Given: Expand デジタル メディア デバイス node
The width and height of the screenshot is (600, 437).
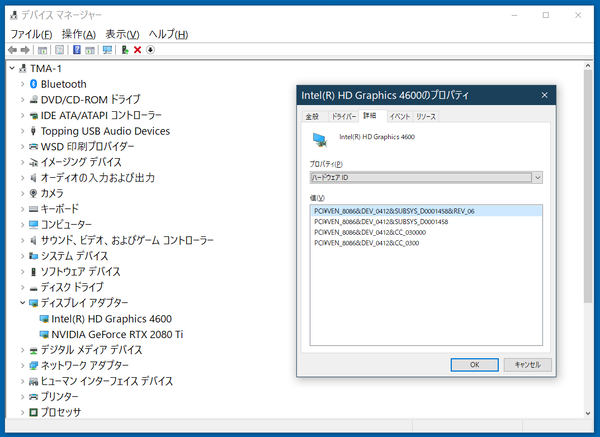Looking at the screenshot, I should pyautogui.click(x=23, y=350).
